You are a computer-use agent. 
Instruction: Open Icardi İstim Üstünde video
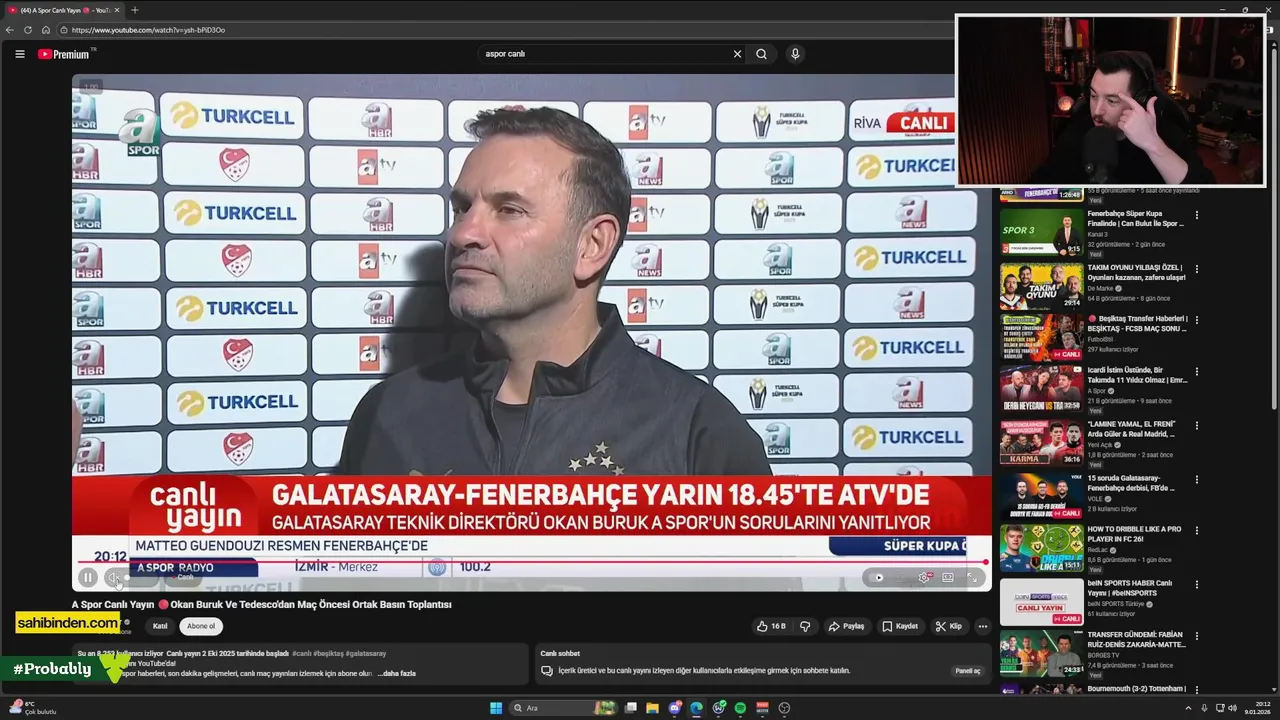[x=1137, y=375]
